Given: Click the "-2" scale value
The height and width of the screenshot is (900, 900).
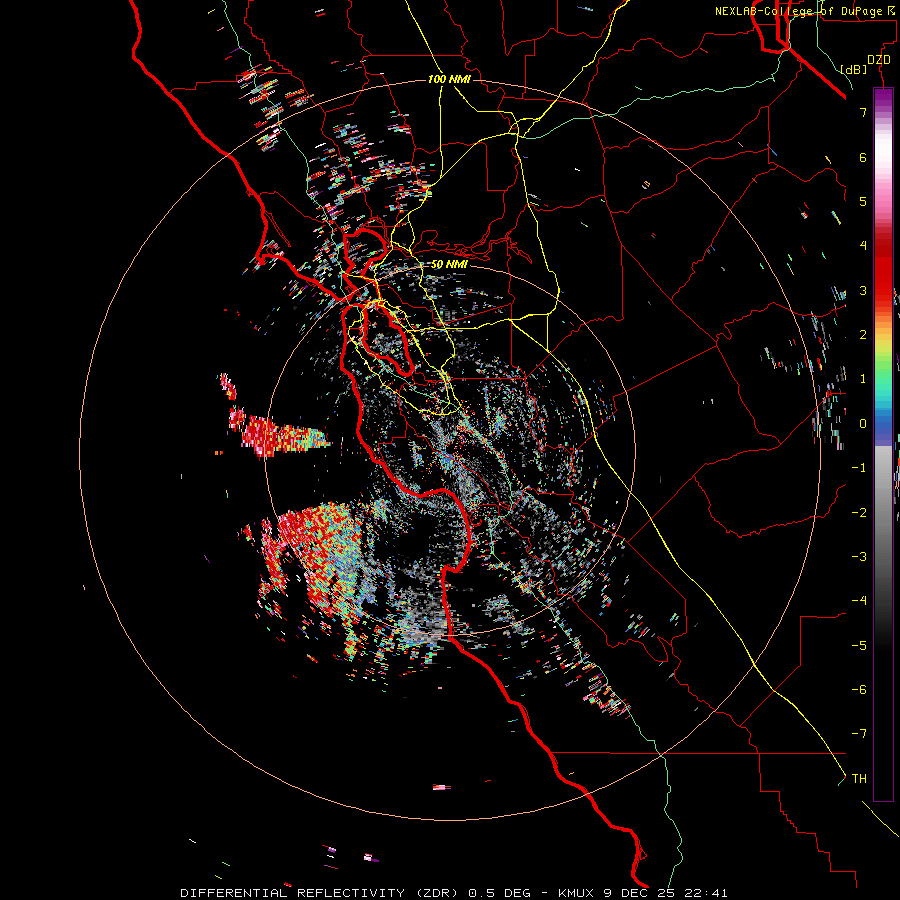Looking at the screenshot, I should [859, 513].
